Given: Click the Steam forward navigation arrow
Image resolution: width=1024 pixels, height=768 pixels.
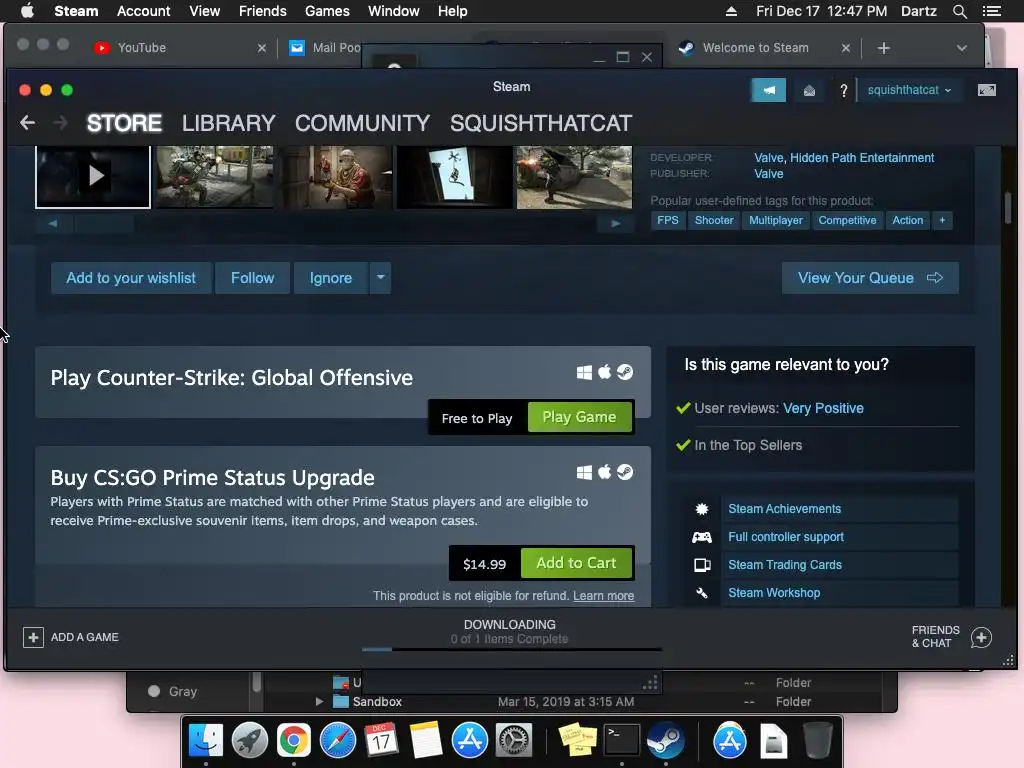Looking at the screenshot, I should point(60,123).
